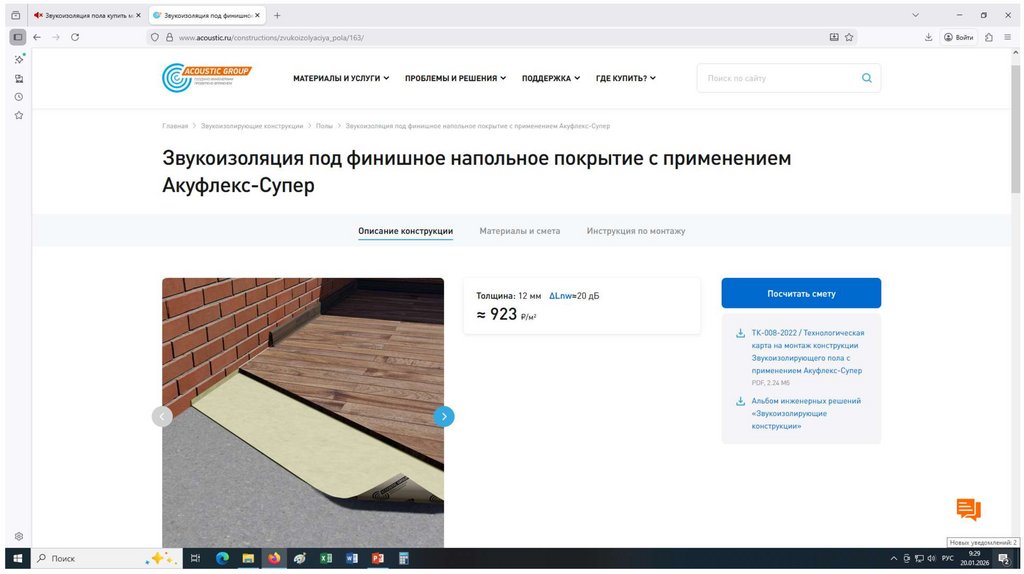Viewport: 1024px width, 574px height.
Task: Expand МАТЕРИАЛЫ И УСЛУГИ menu
Action: click(341, 78)
